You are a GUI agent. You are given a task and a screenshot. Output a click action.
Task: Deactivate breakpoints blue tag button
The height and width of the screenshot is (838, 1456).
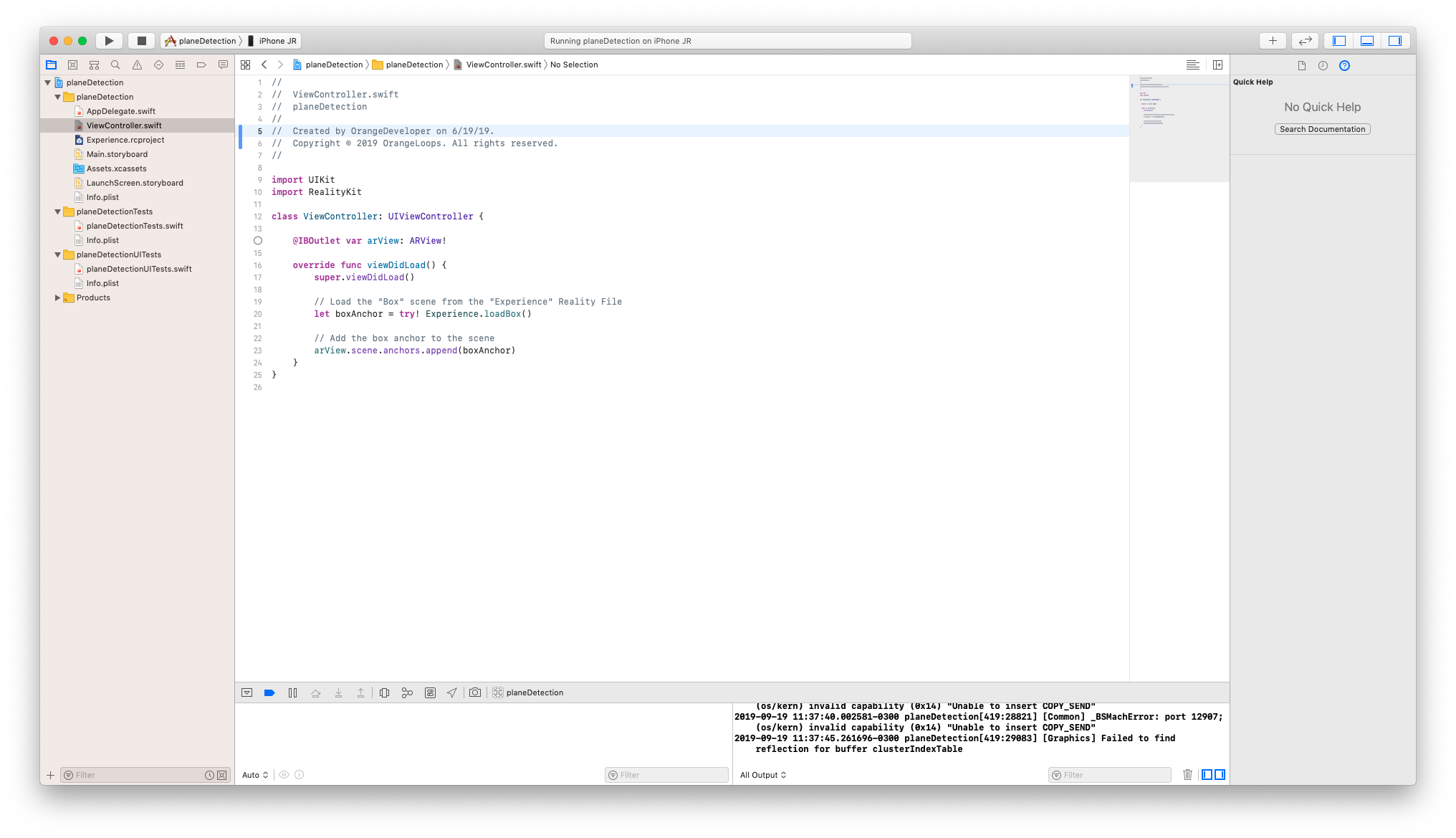click(x=269, y=692)
